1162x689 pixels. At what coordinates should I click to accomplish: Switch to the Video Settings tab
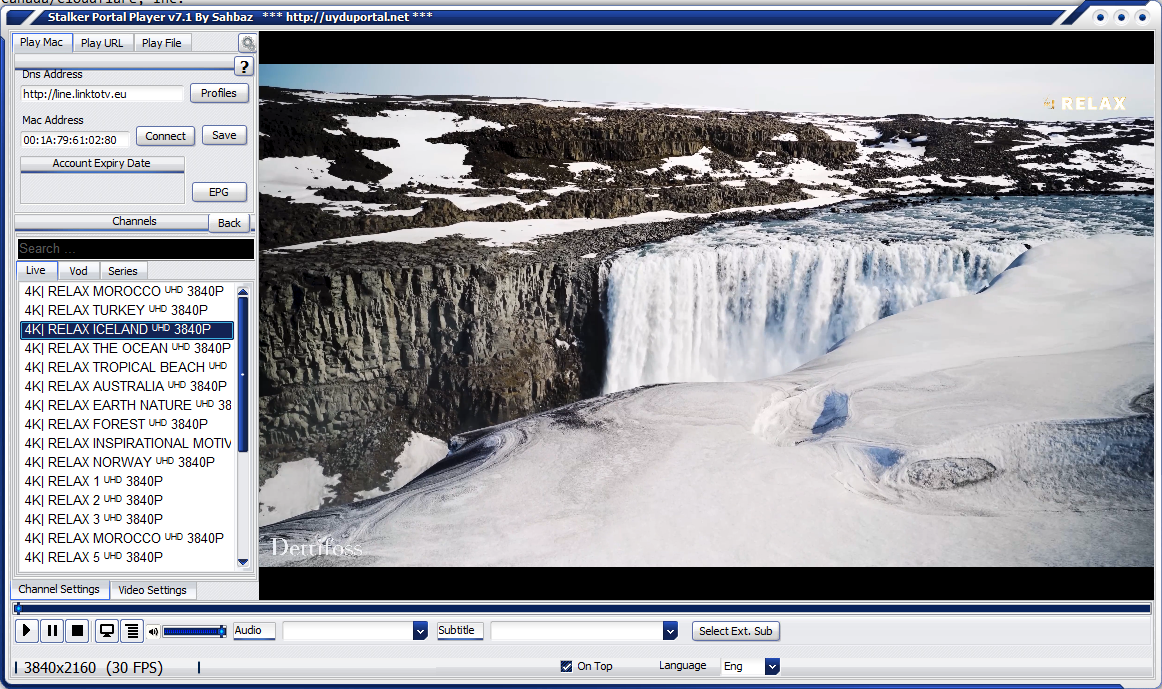click(152, 590)
